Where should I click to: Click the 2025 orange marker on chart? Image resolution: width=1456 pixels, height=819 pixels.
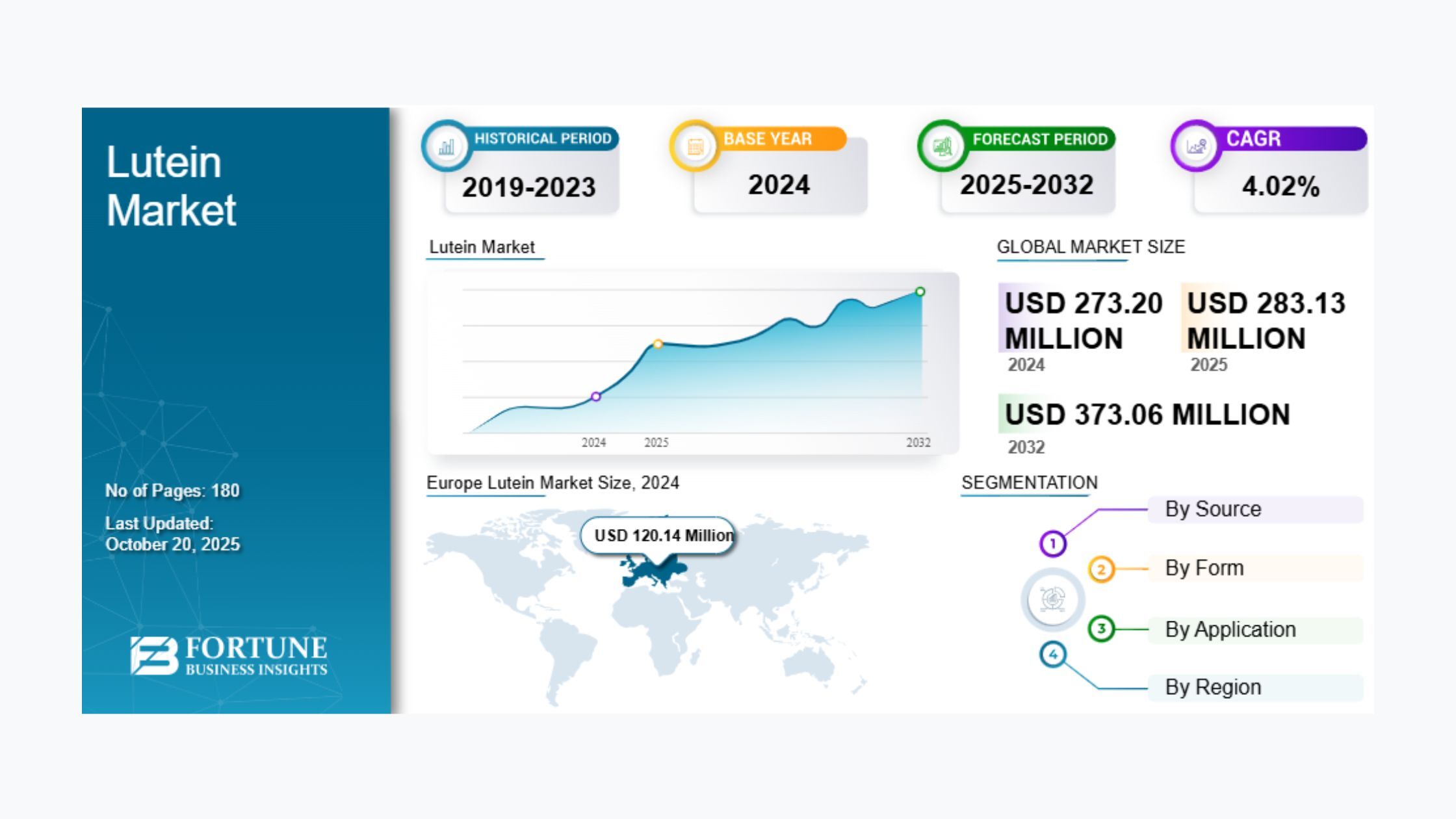click(658, 344)
